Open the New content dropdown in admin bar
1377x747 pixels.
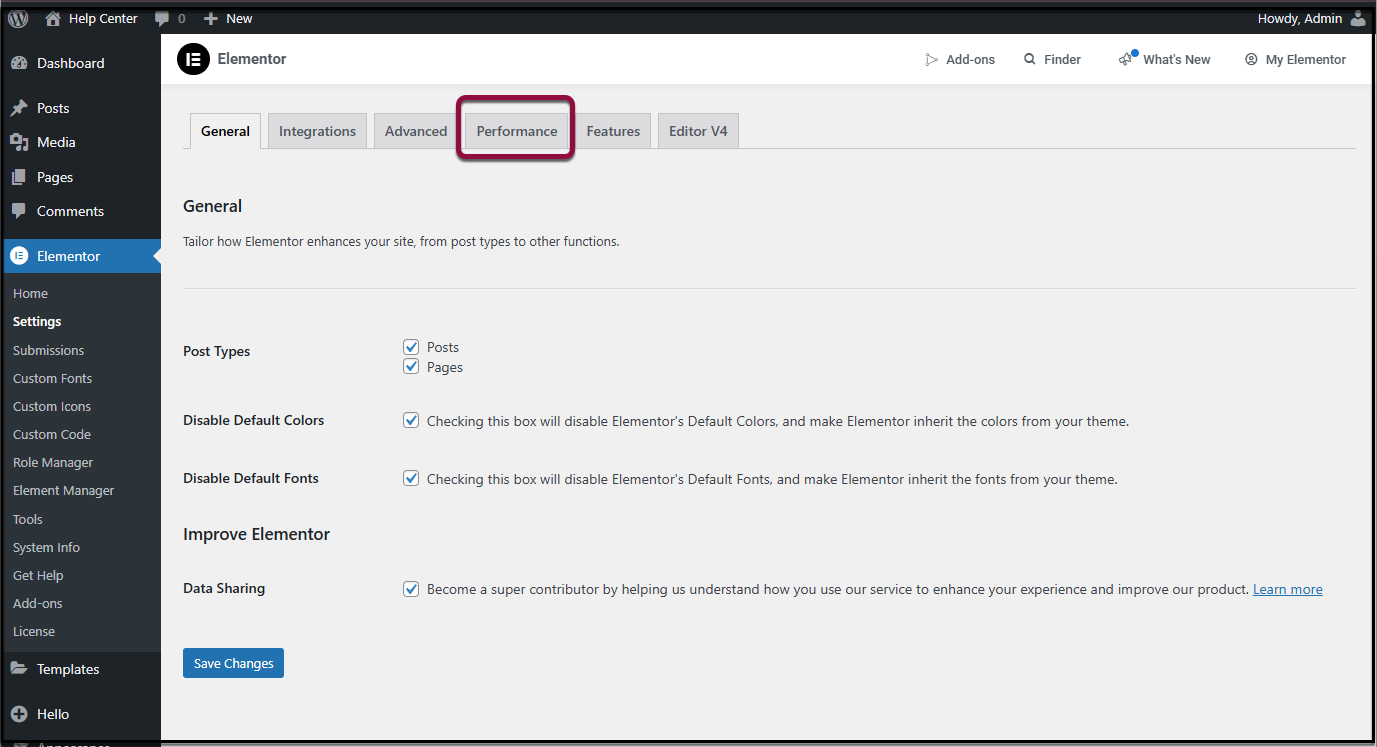[228, 18]
